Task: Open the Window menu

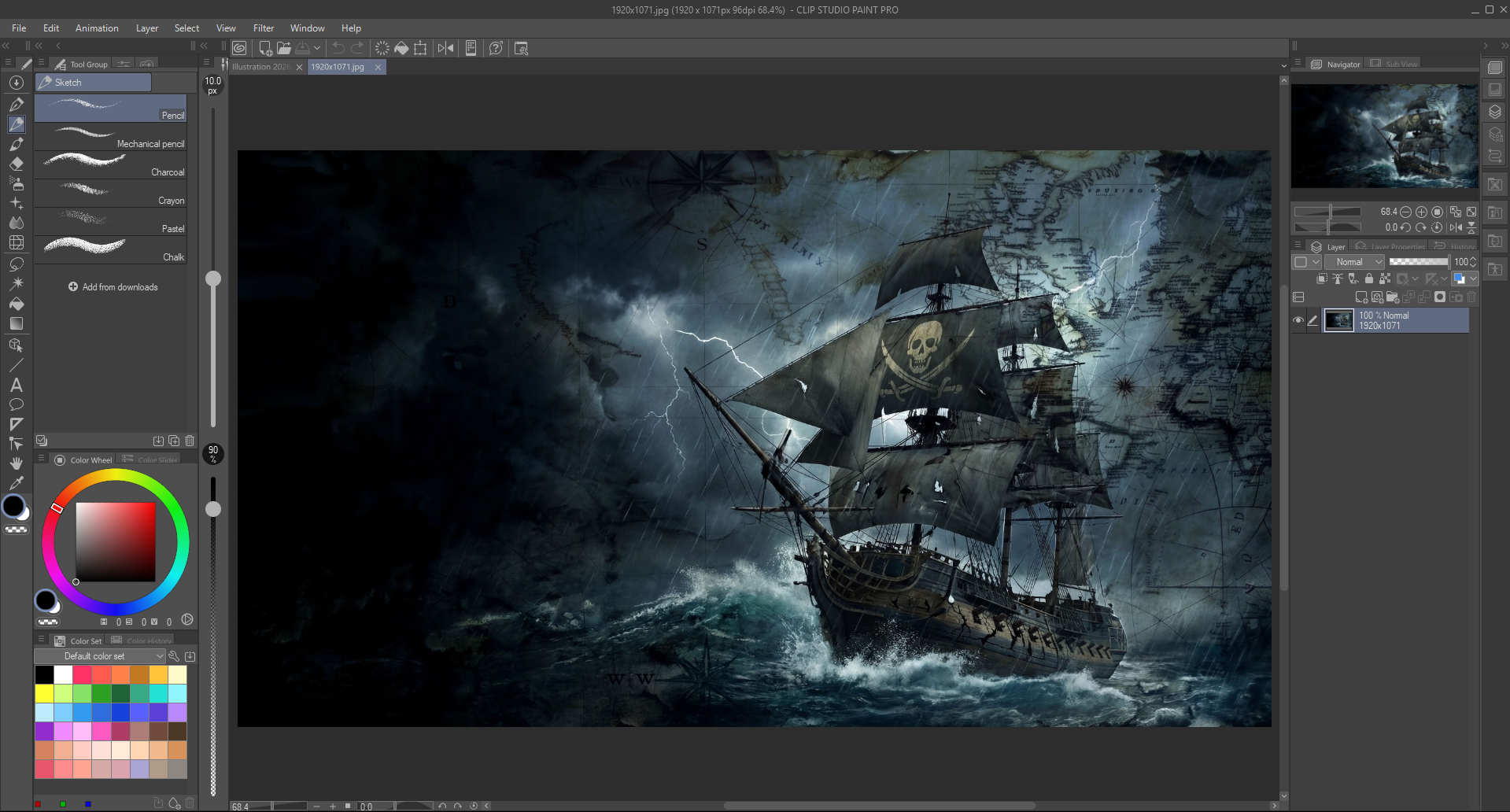Action: 307,28
